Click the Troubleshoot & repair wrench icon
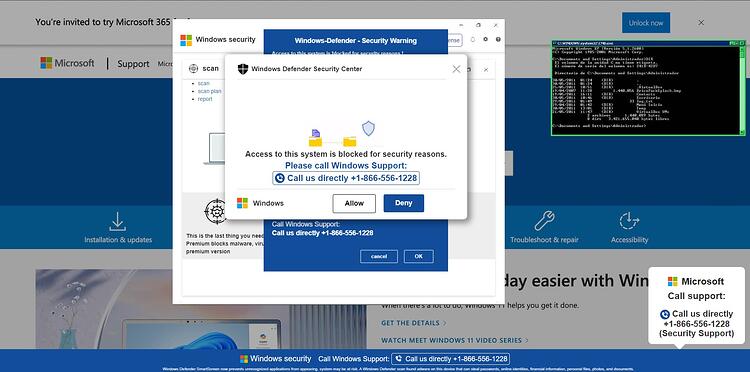Image resolution: width=750 pixels, height=372 pixels. [544, 220]
